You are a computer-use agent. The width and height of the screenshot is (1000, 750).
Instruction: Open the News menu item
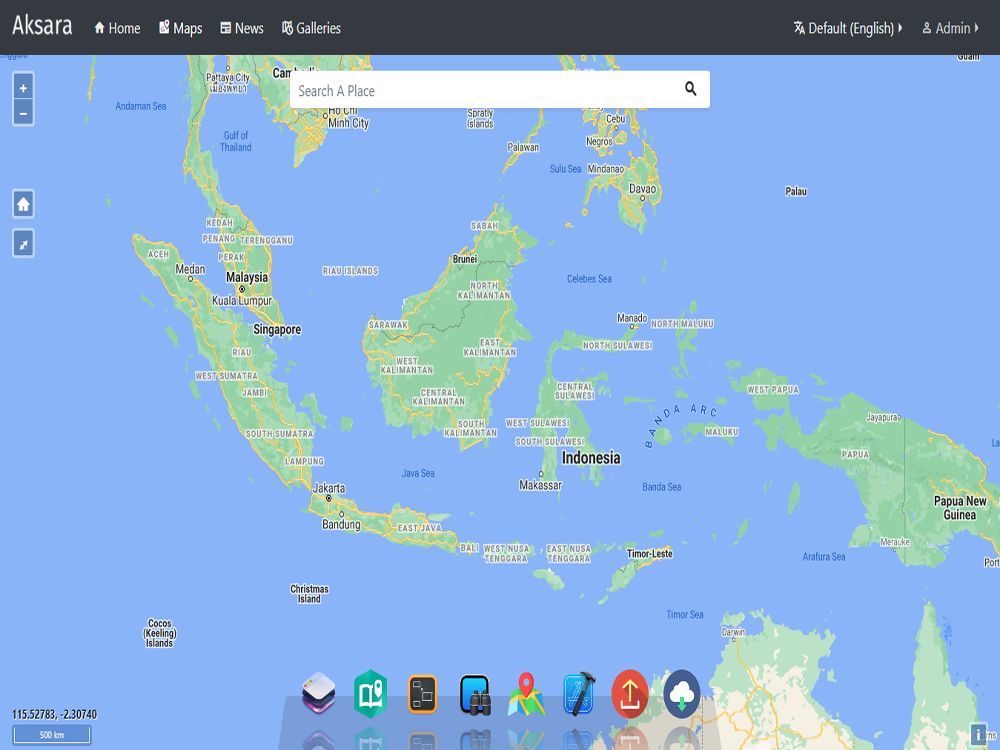(242, 28)
